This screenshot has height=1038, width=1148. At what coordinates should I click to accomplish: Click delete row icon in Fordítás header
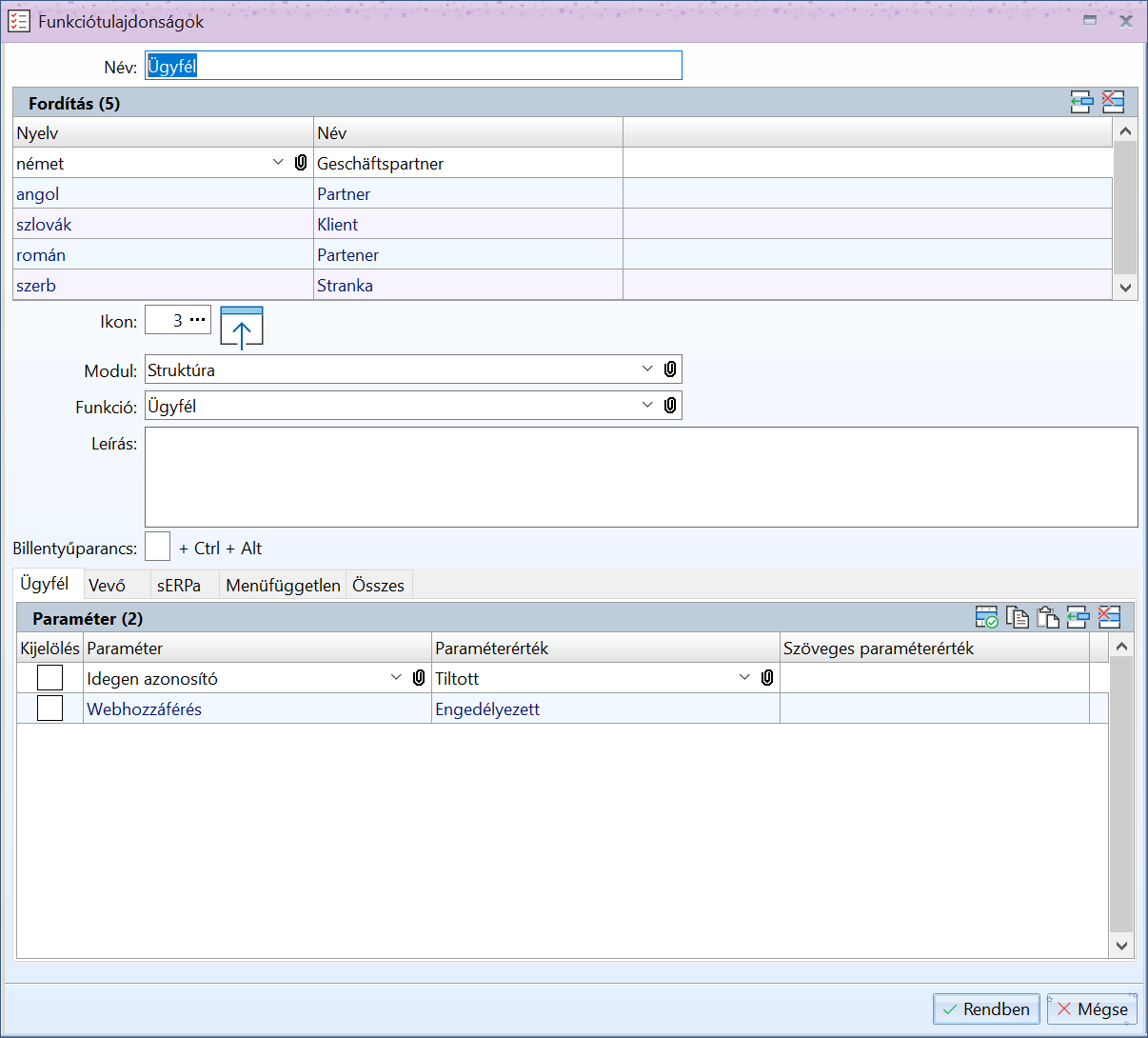(1113, 103)
